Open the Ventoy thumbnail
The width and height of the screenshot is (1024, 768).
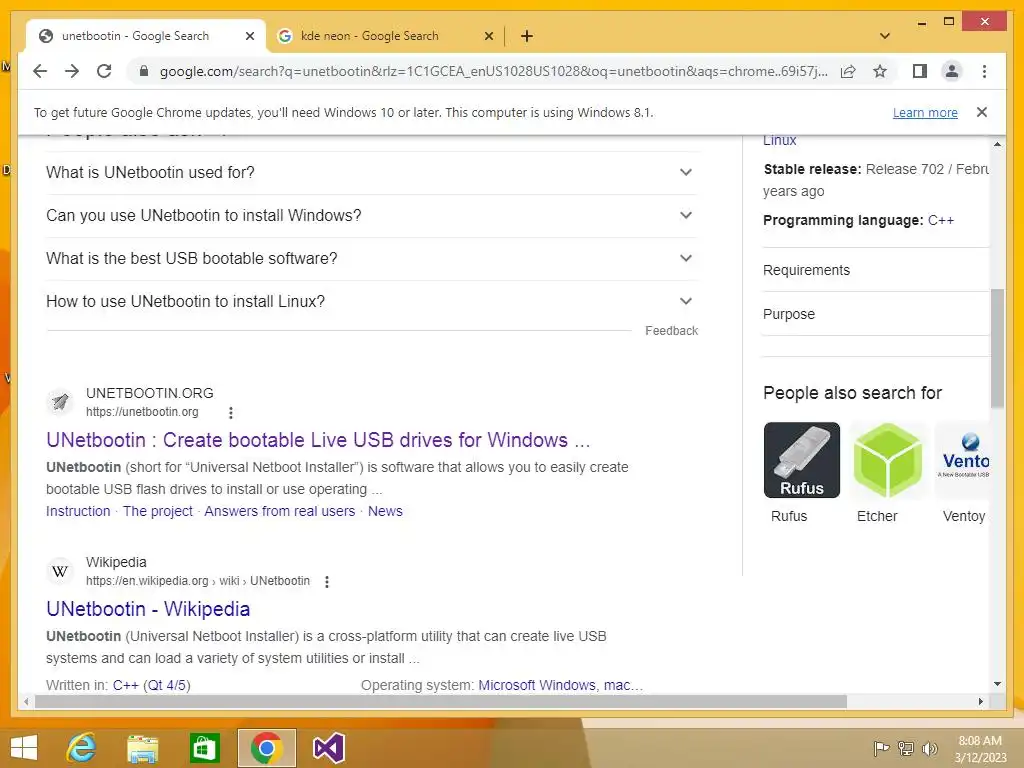click(963, 460)
